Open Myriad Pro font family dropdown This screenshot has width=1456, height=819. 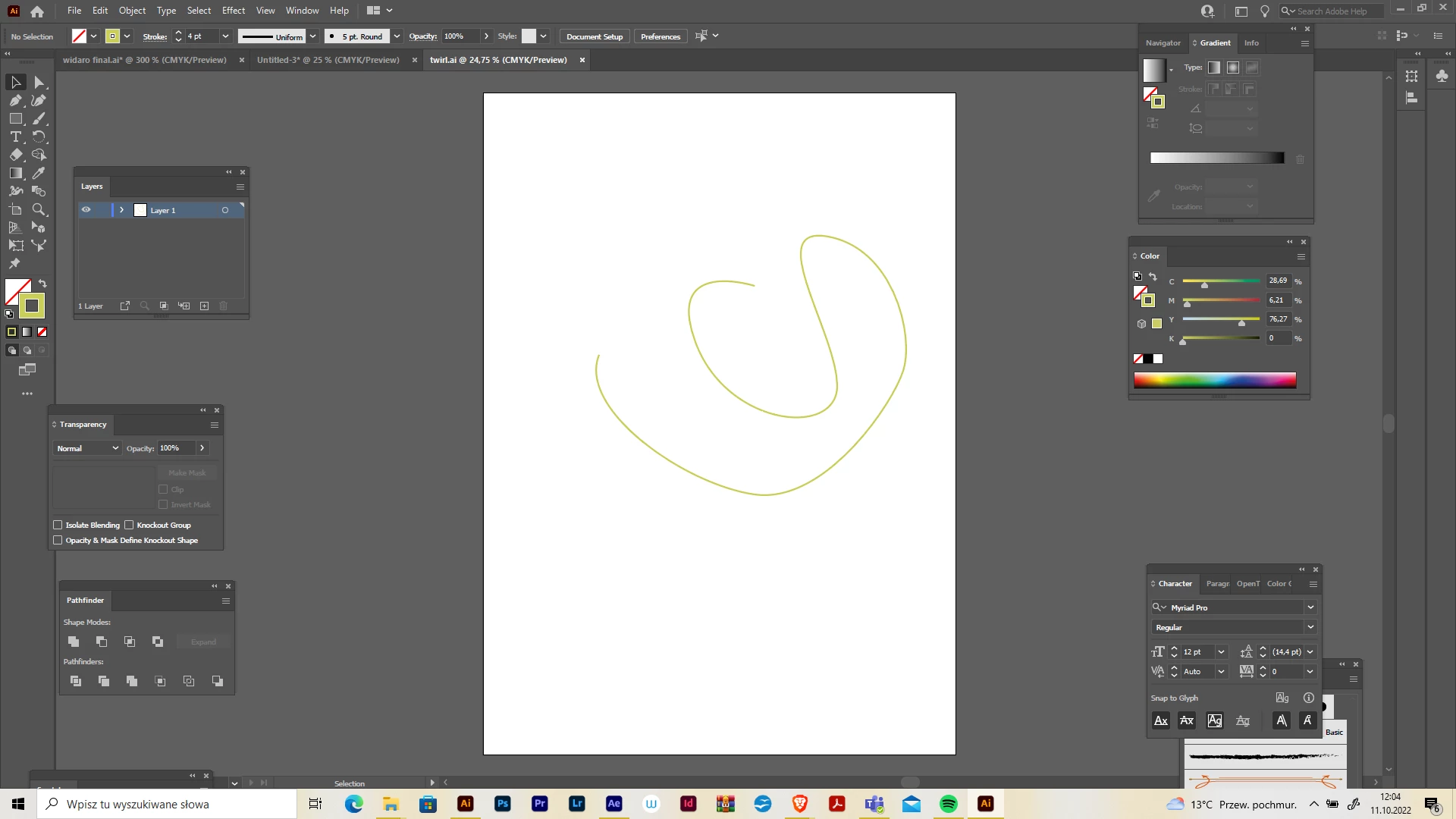(x=1310, y=607)
